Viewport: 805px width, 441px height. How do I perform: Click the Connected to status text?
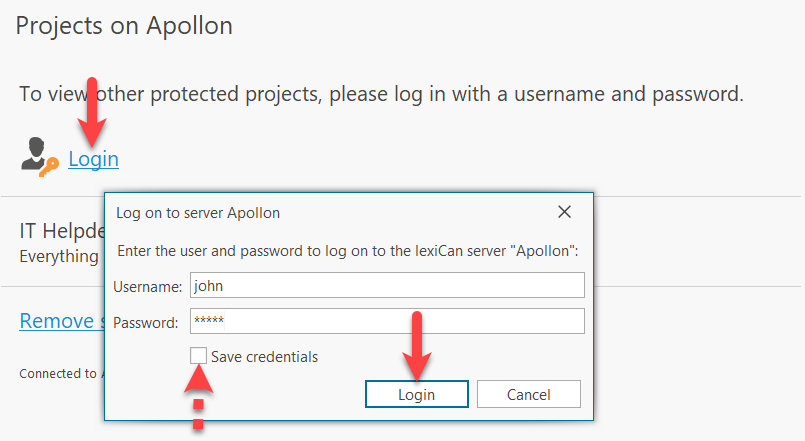click(x=57, y=374)
